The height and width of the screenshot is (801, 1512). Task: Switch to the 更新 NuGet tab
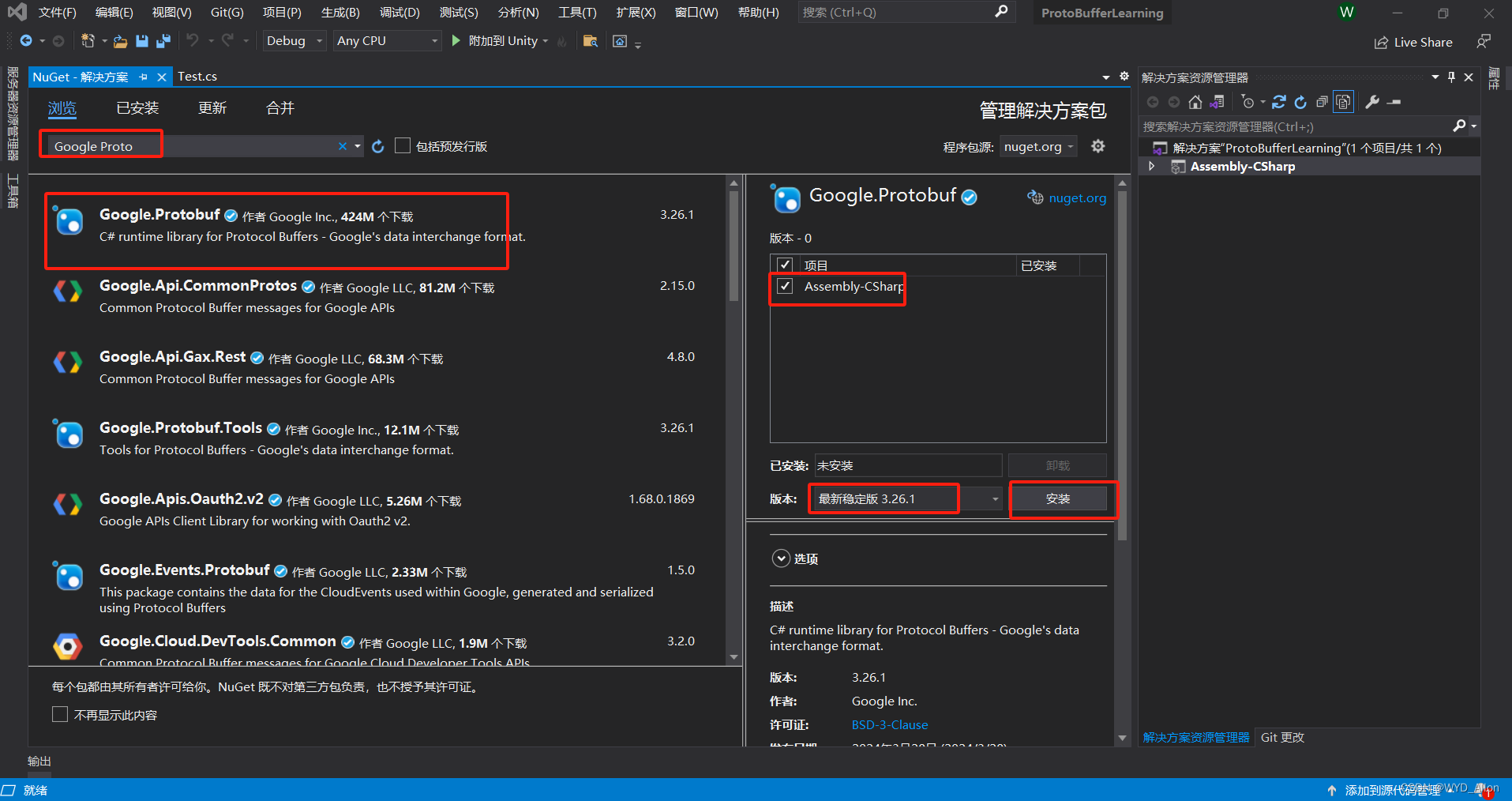(x=212, y=108)
